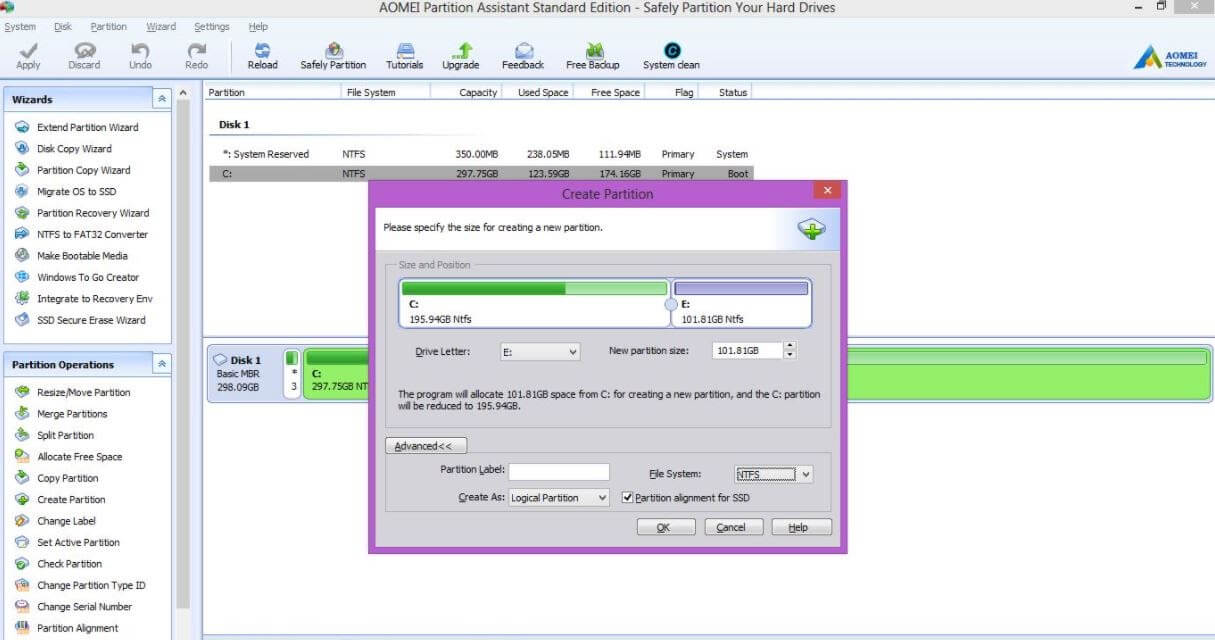Collapse the Partition Operations panel

pyautogui.click(x=161, y=364)
